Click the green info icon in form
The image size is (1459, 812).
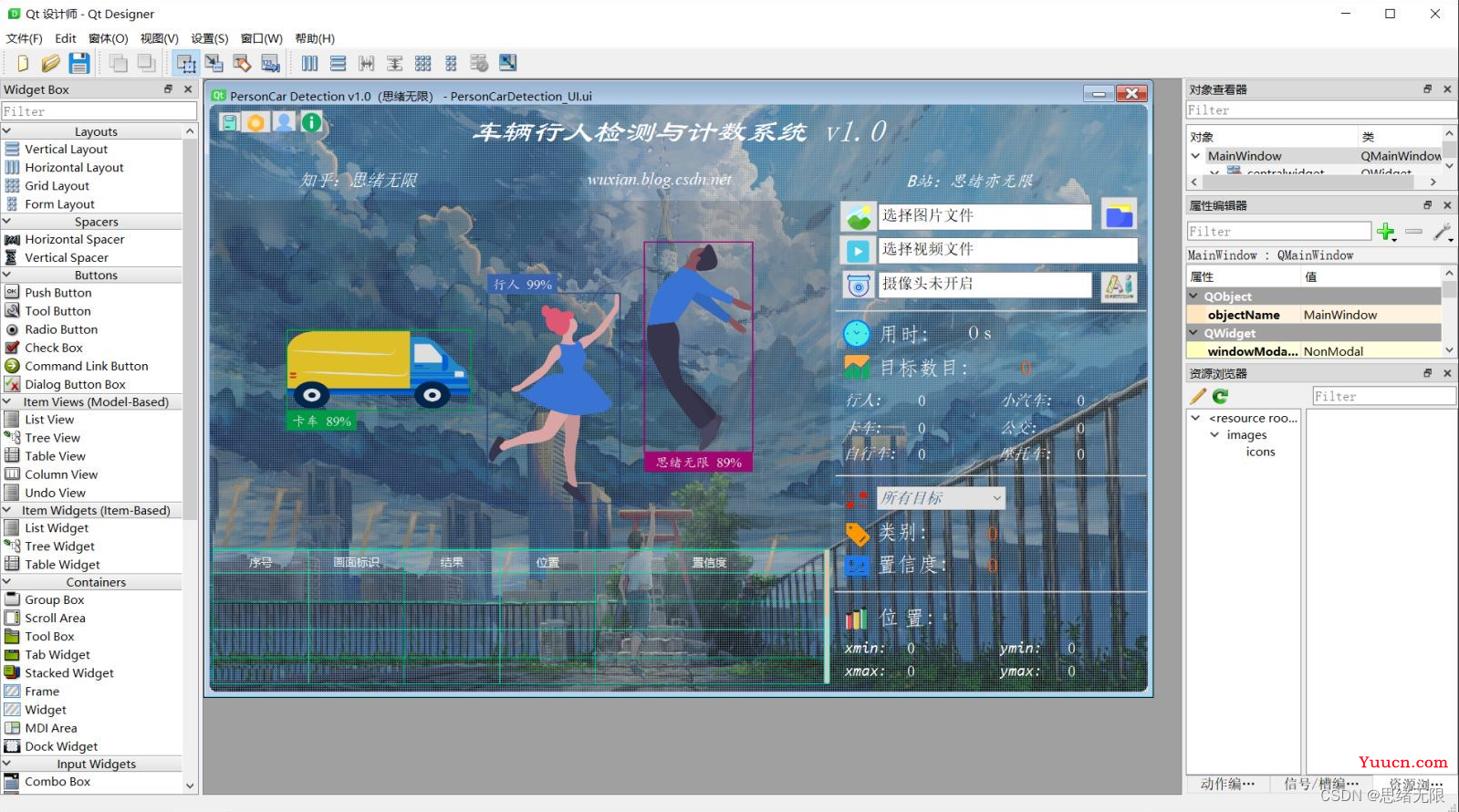point(312,122)
